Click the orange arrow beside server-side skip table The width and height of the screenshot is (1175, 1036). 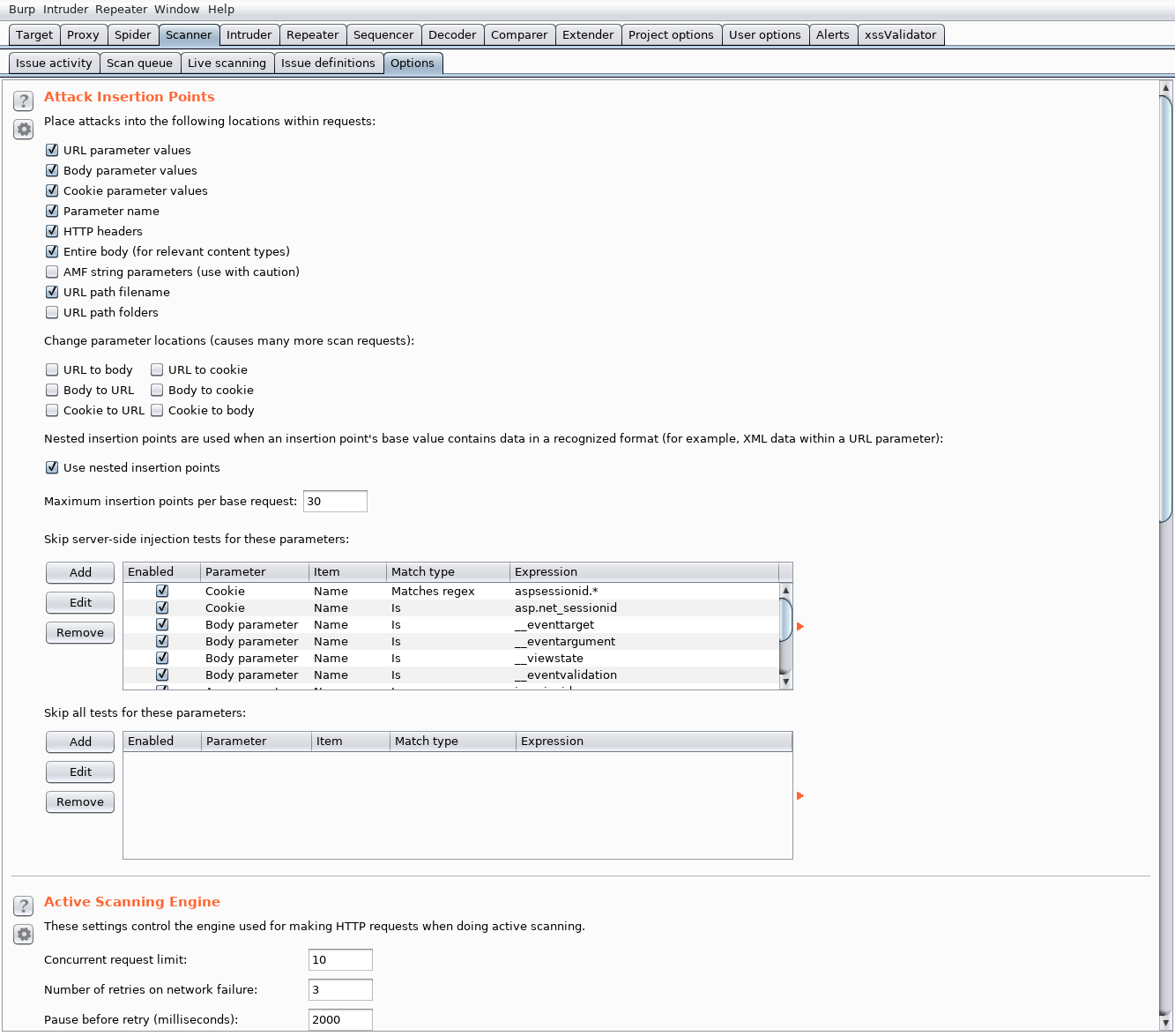pyautogui.click(x=800, y=627)
